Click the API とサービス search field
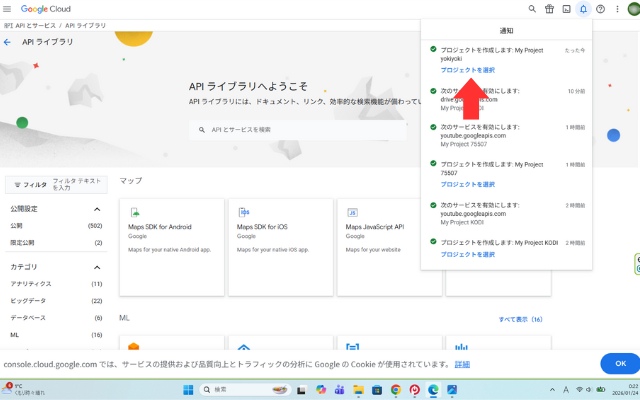The height and width of the screenshot is (400, 640). coord(300,130)
